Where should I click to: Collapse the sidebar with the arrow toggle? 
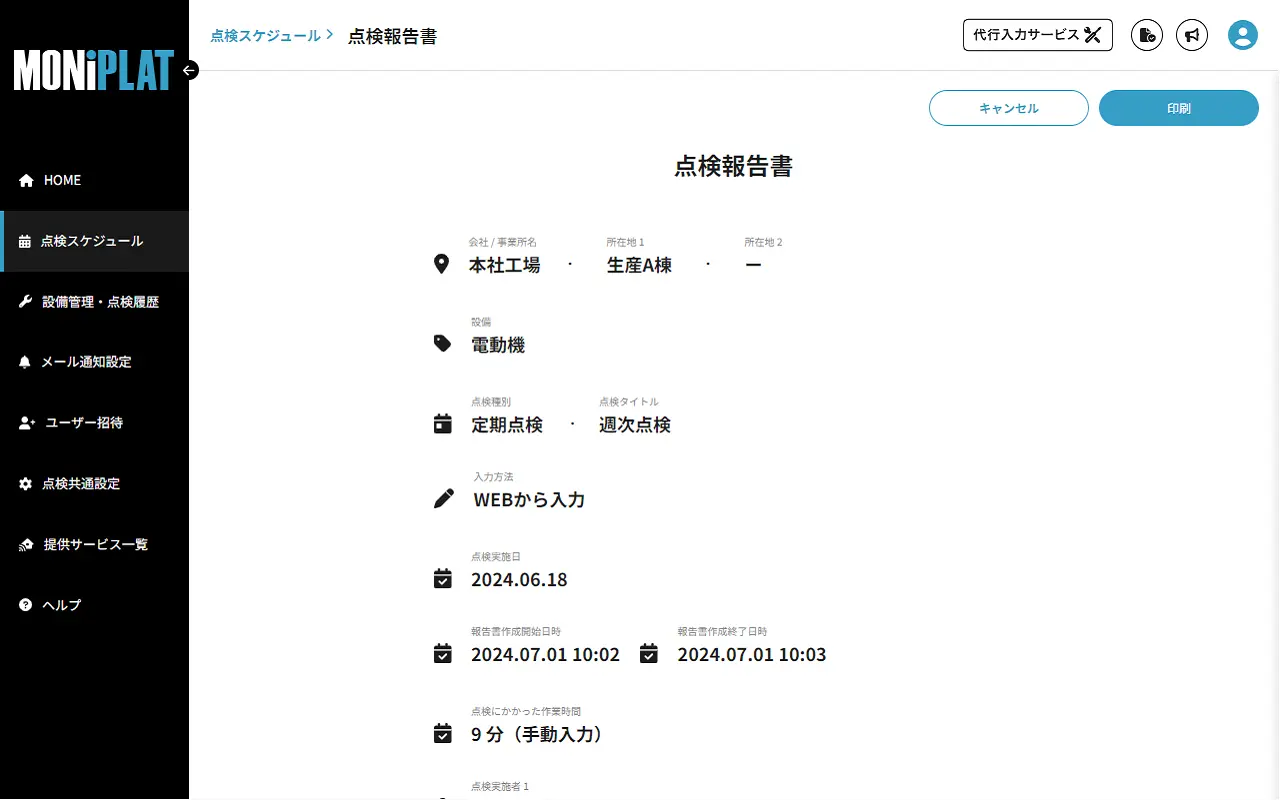point(189,70)
